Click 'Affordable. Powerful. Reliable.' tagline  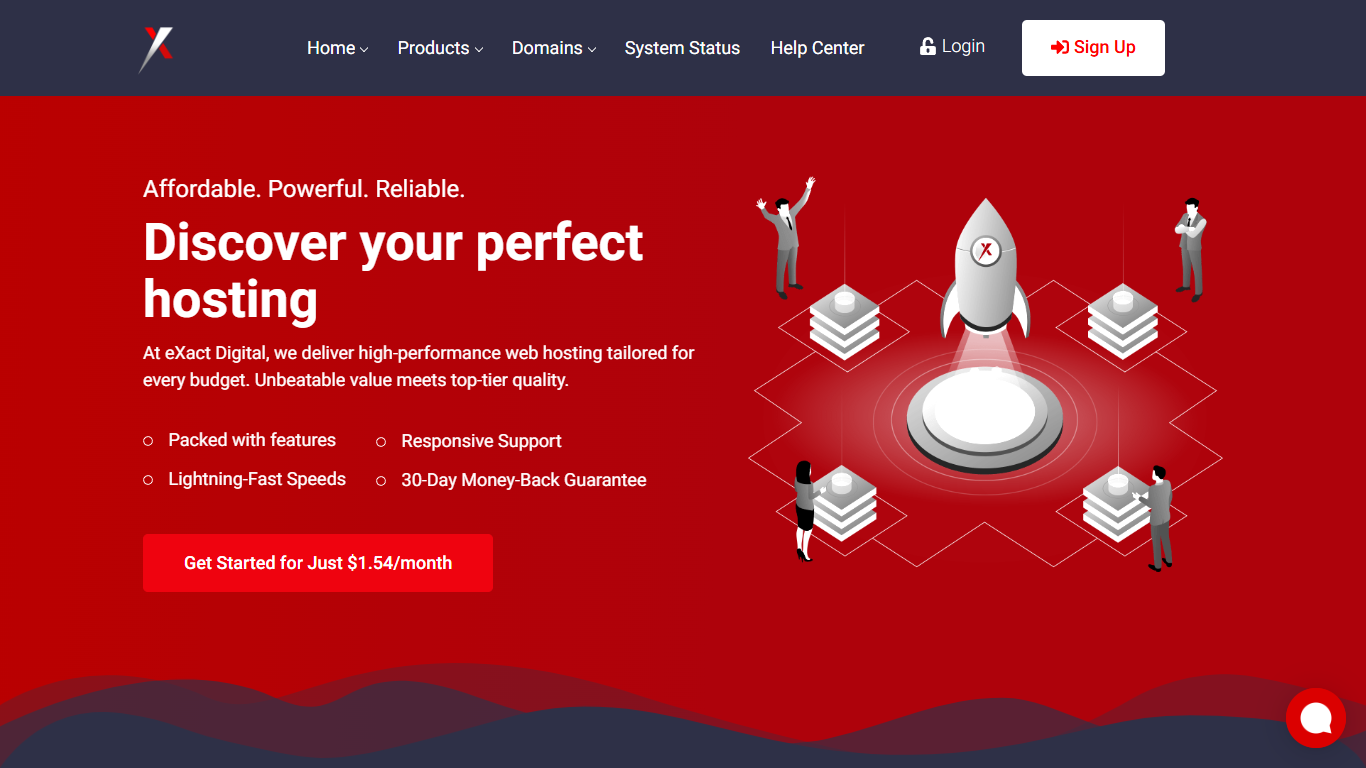304,189
